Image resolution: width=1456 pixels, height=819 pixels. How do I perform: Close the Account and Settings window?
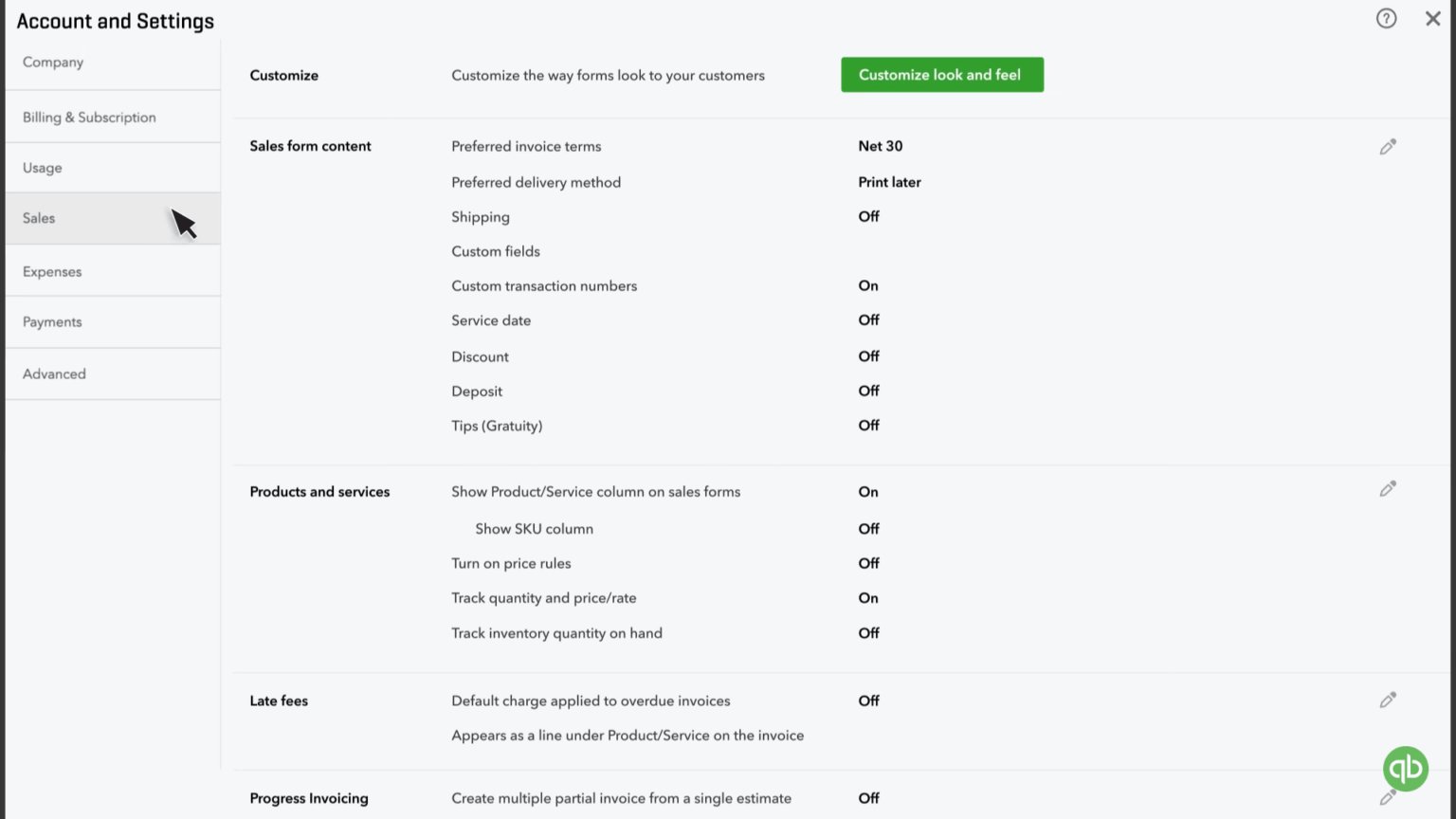(x=1432, y=18)
